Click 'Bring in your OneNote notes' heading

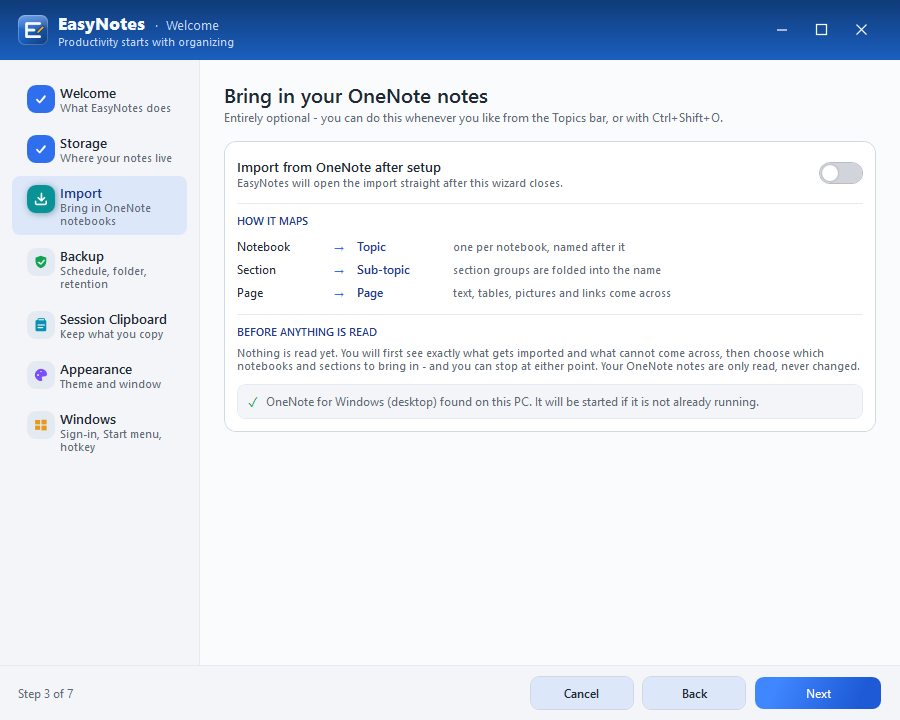(x=356, y=96)
